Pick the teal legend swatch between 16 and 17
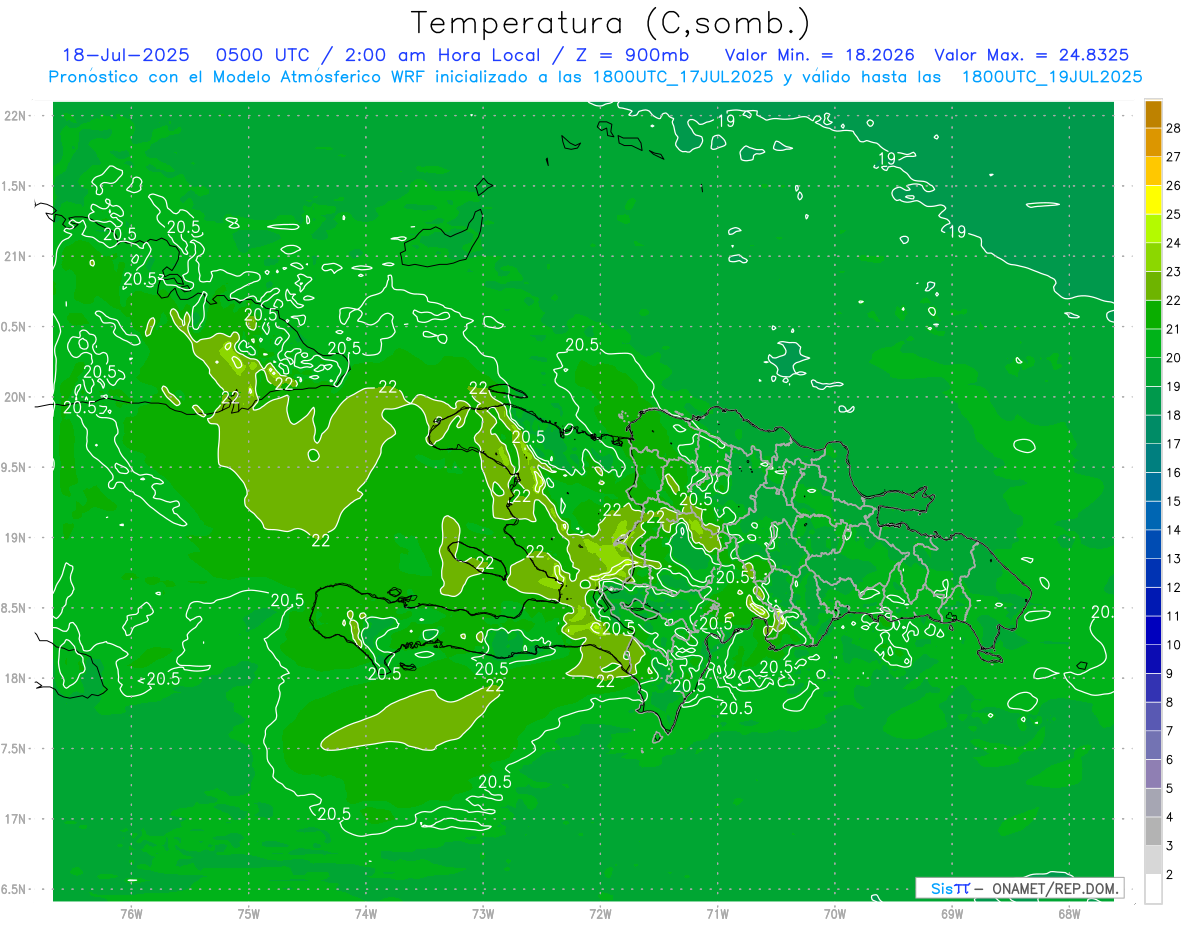The height and width of the screenshot is (927, 1200). point(1153,458)
